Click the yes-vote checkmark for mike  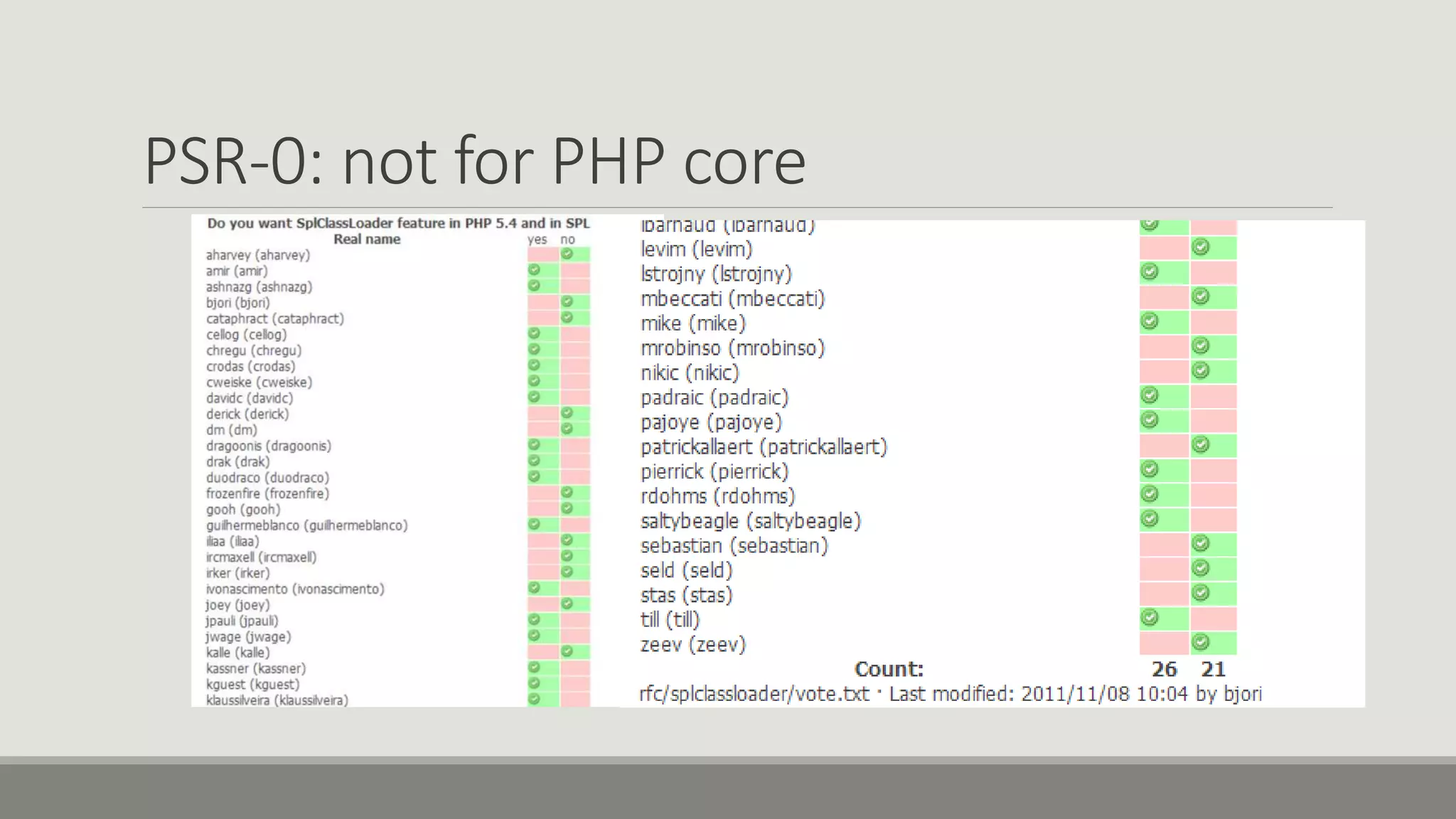click(x=1150, y=321)
